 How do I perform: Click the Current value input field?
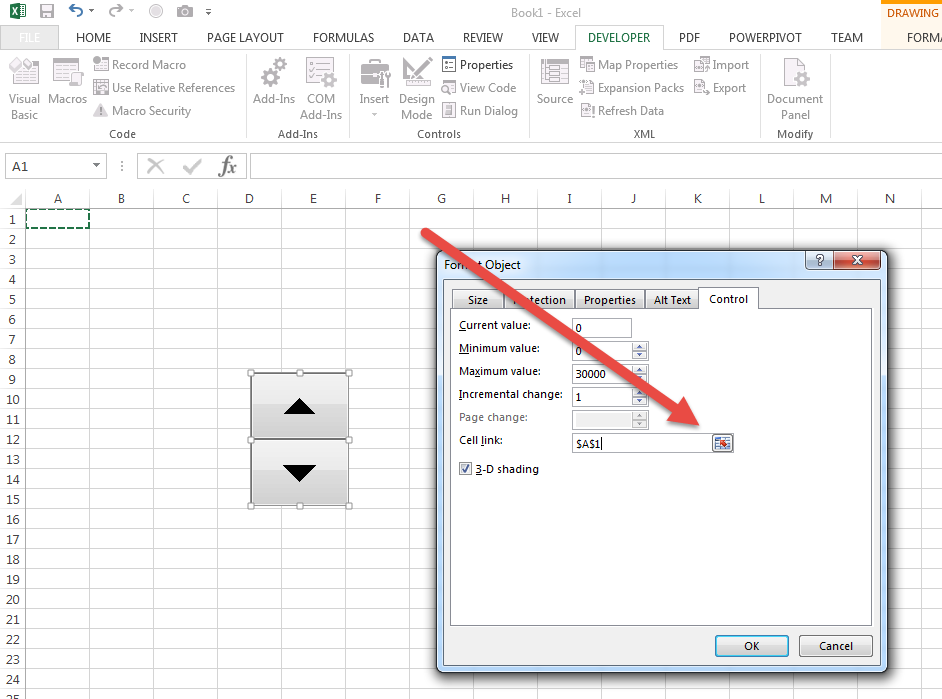tap(602, 328)
